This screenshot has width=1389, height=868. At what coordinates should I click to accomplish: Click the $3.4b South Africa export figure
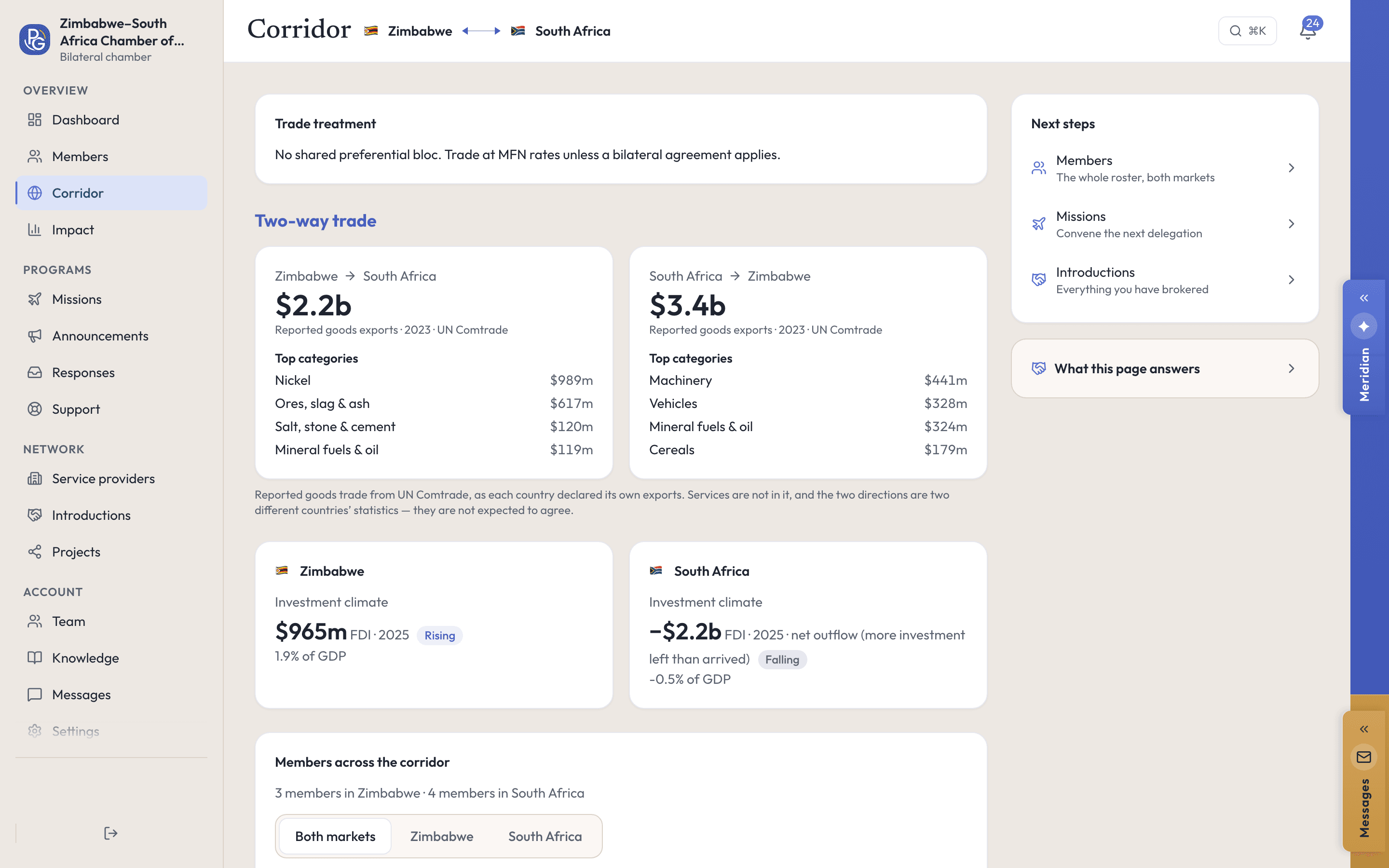(x=687, y=305)
